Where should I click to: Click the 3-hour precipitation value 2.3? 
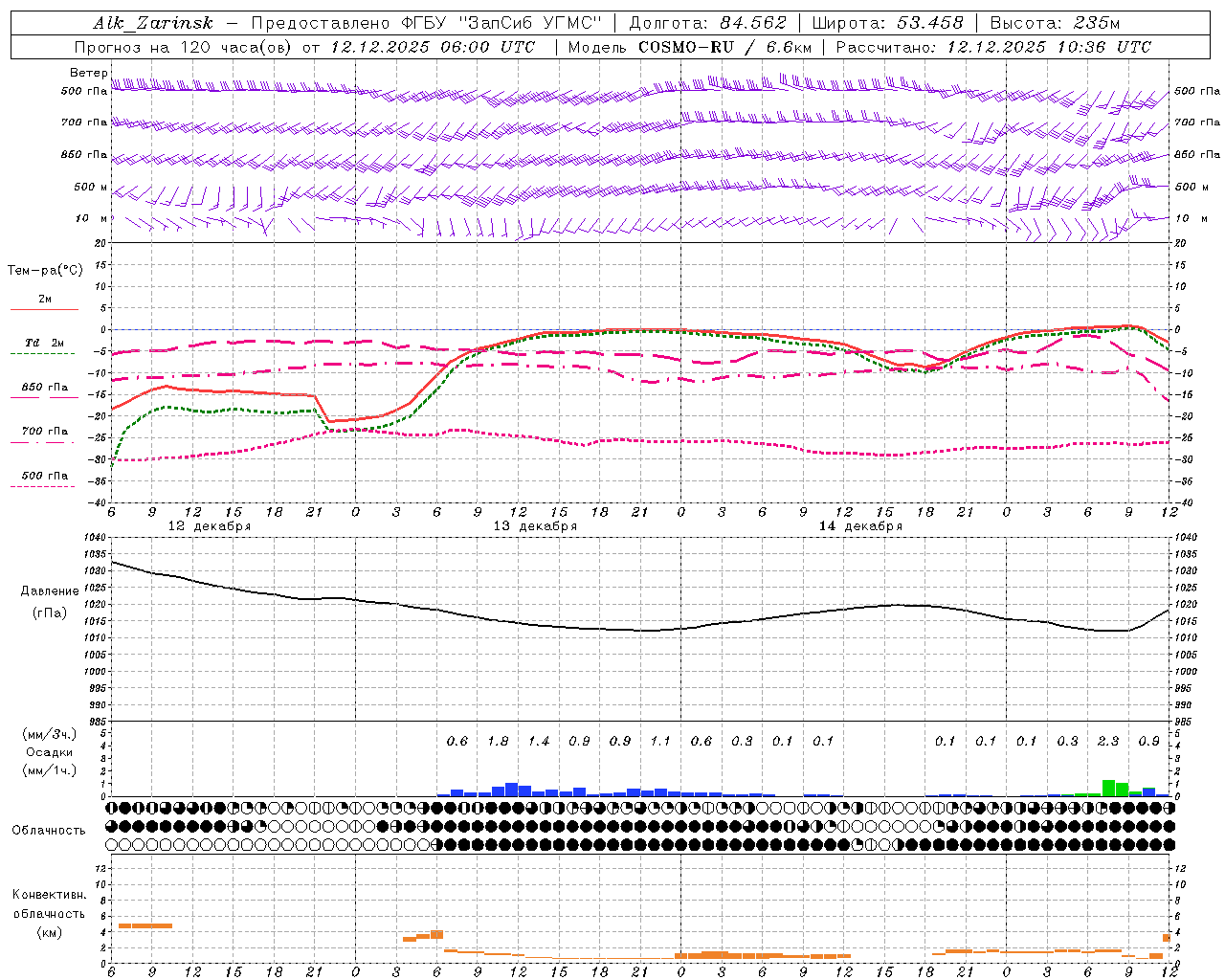pyautogui.click(x=1108, y=741)
